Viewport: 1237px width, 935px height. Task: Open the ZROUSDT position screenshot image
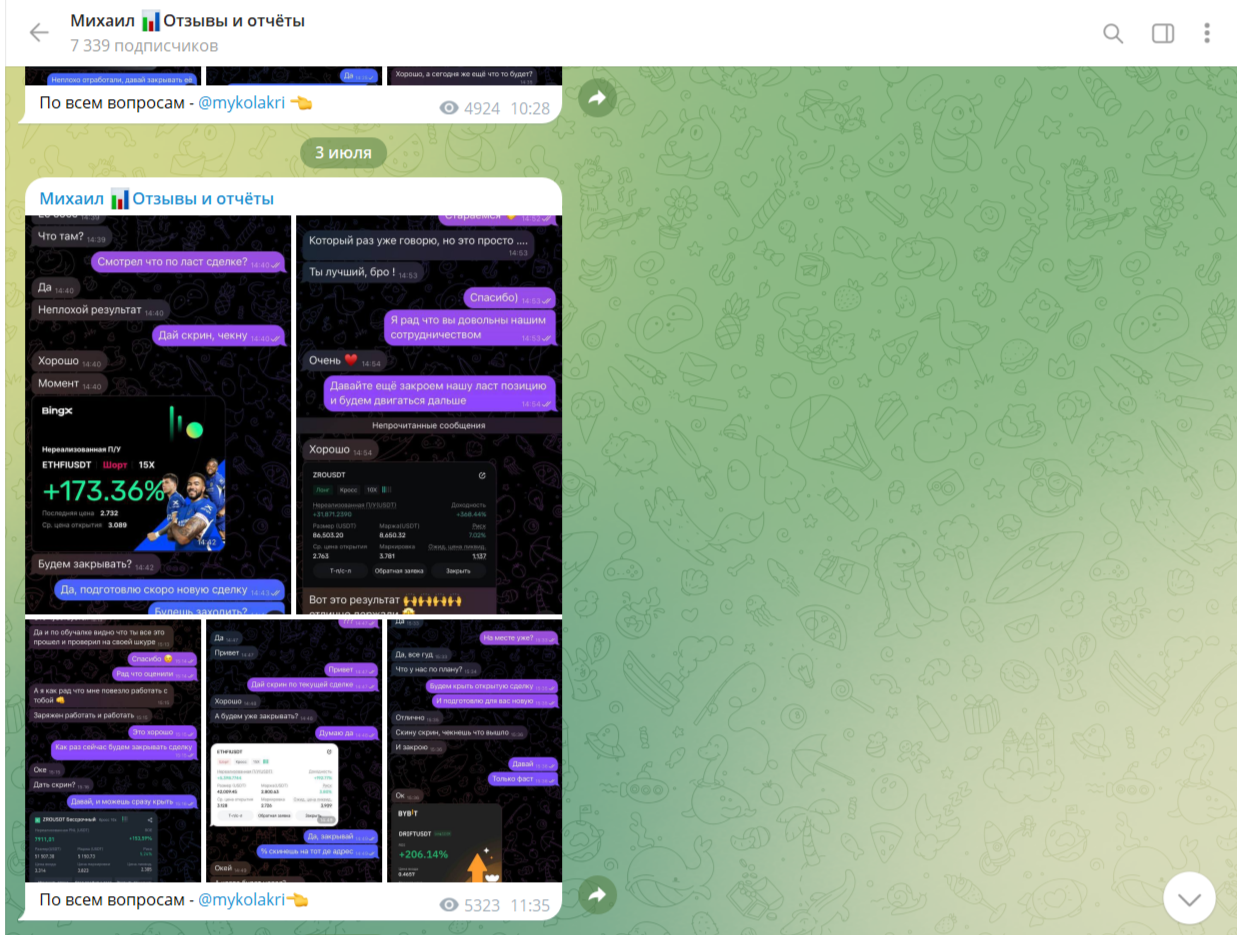click(429, 414)
